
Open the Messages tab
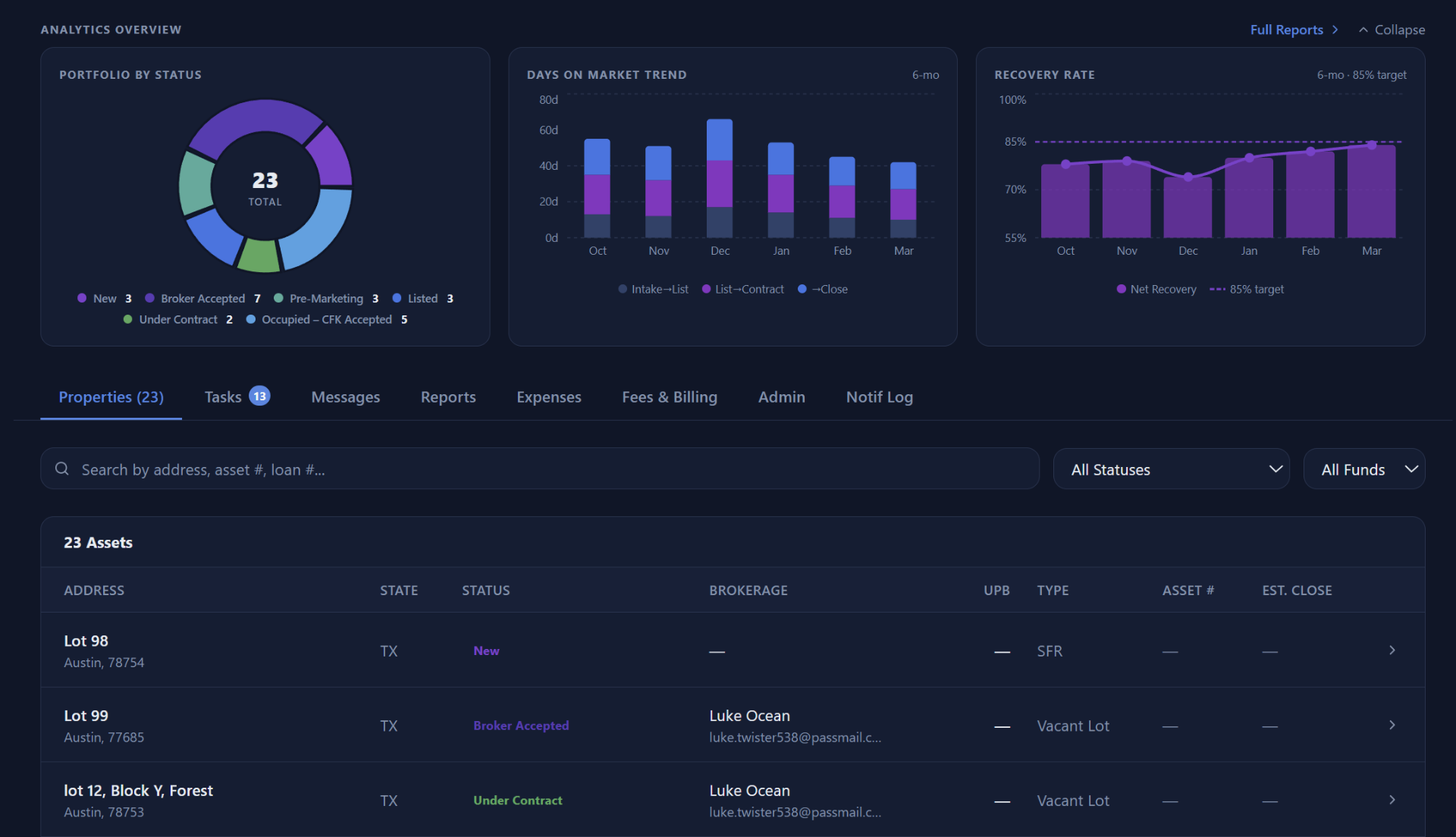tap(346, 397)
